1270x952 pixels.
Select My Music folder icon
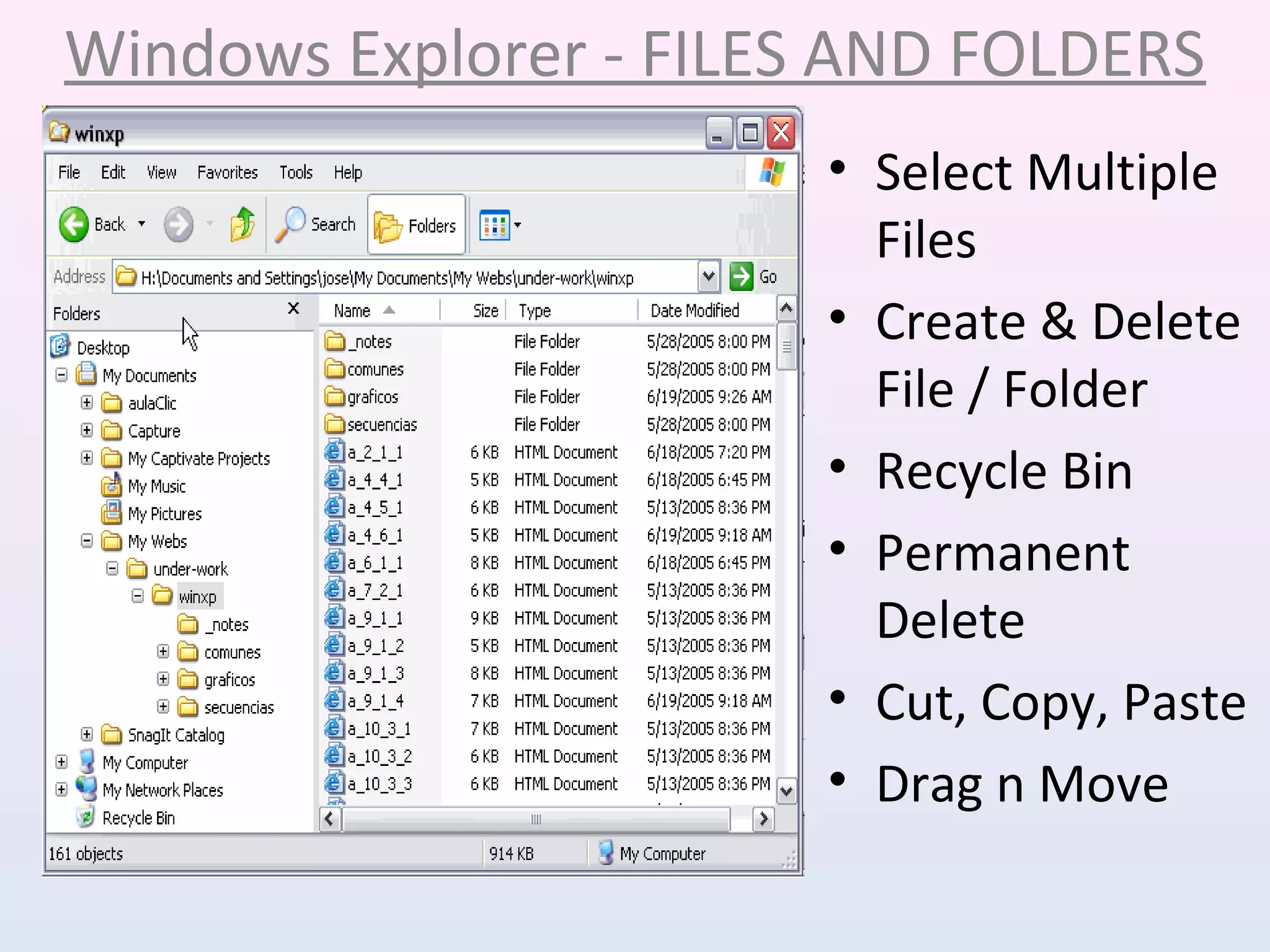[x=111, y=486]
